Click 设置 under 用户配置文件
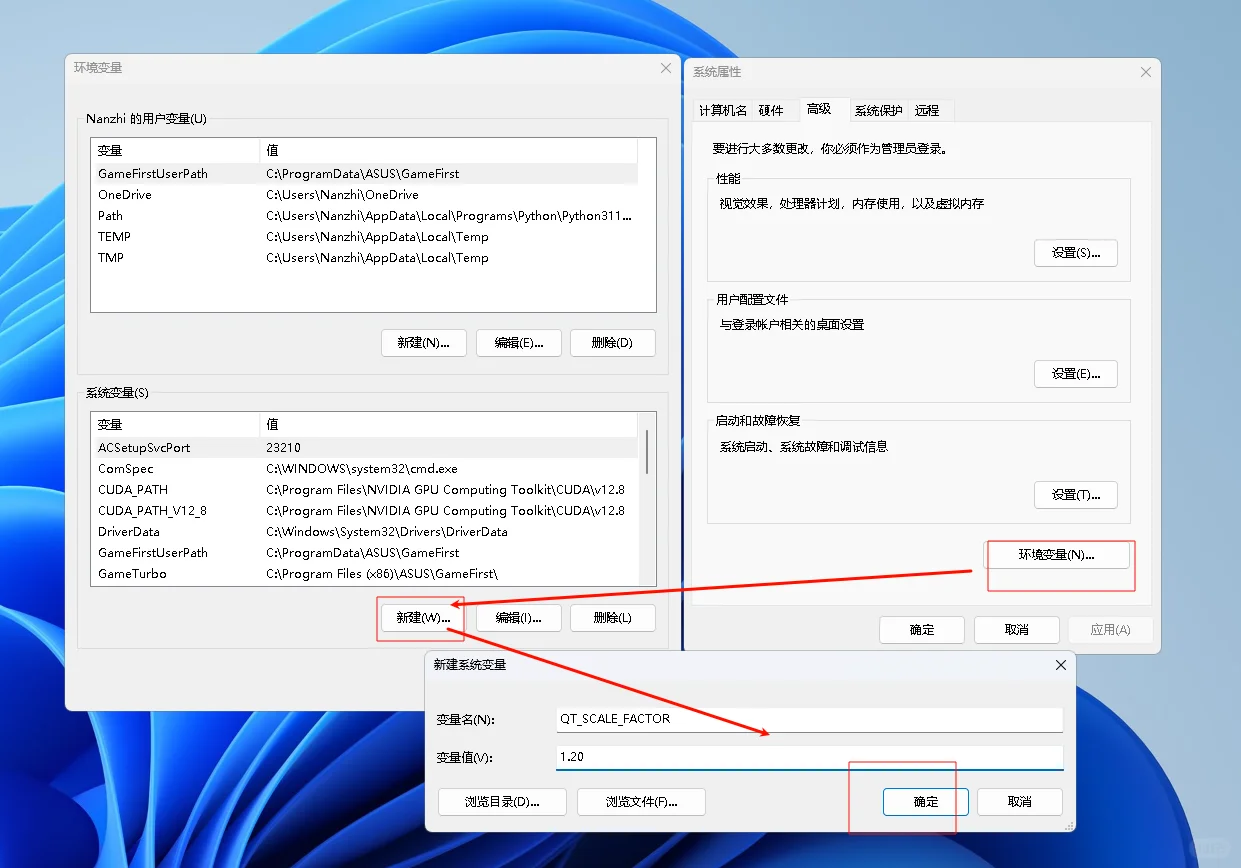This screenshot has height=868, width=1241. click(x=1075, y=373)
